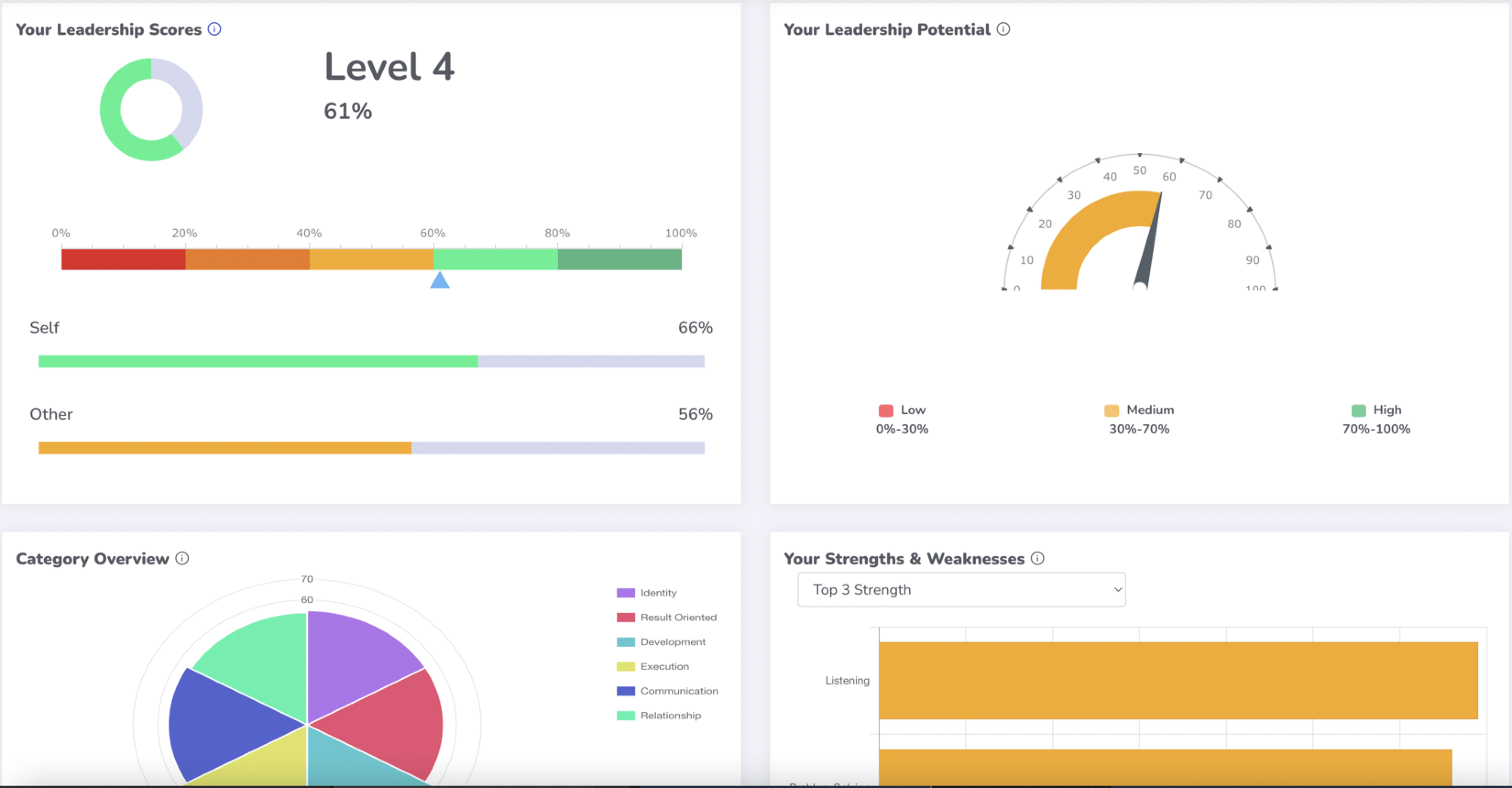Click the High gauge legend swatch
Viewport: 1512px width, 788px height.
click(x=1358, y=410)
